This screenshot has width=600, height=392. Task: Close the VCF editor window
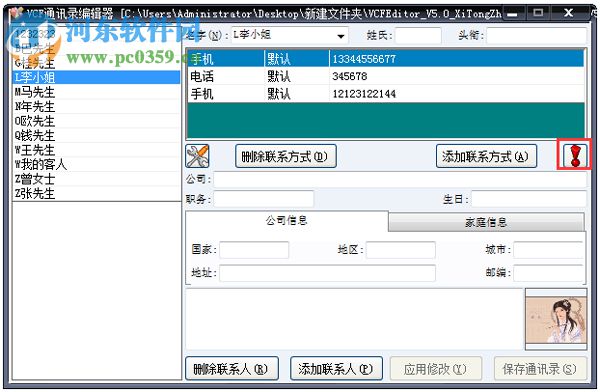tap(569, 13)
